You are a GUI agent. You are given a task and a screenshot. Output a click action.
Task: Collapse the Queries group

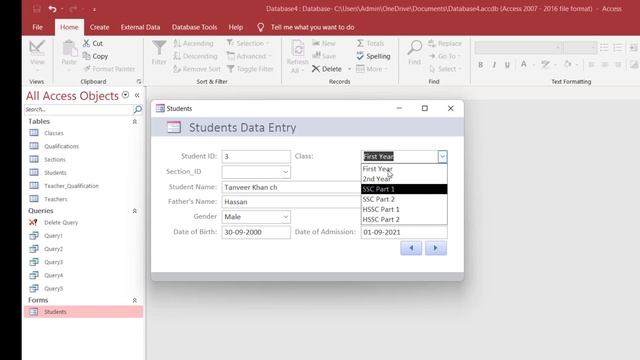click(x=135, y=211)
